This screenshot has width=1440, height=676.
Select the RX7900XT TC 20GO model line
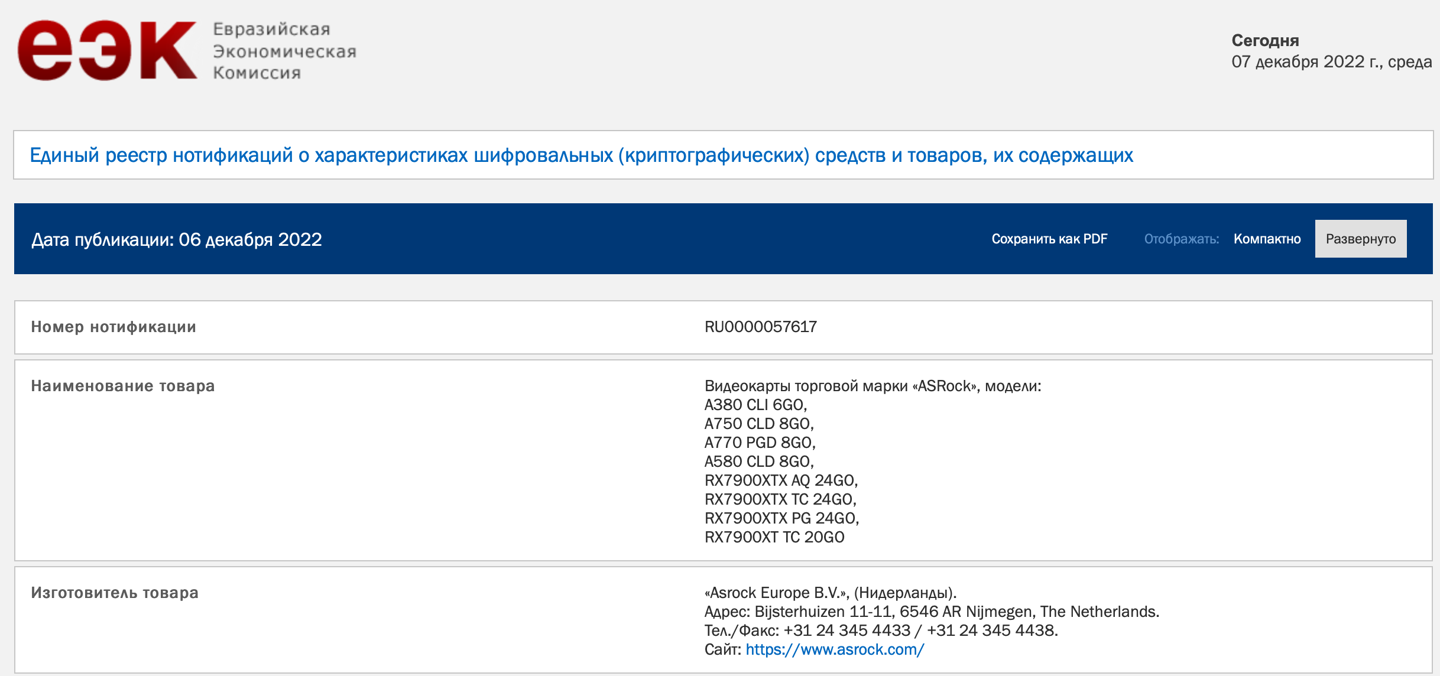tap(774, 538)
